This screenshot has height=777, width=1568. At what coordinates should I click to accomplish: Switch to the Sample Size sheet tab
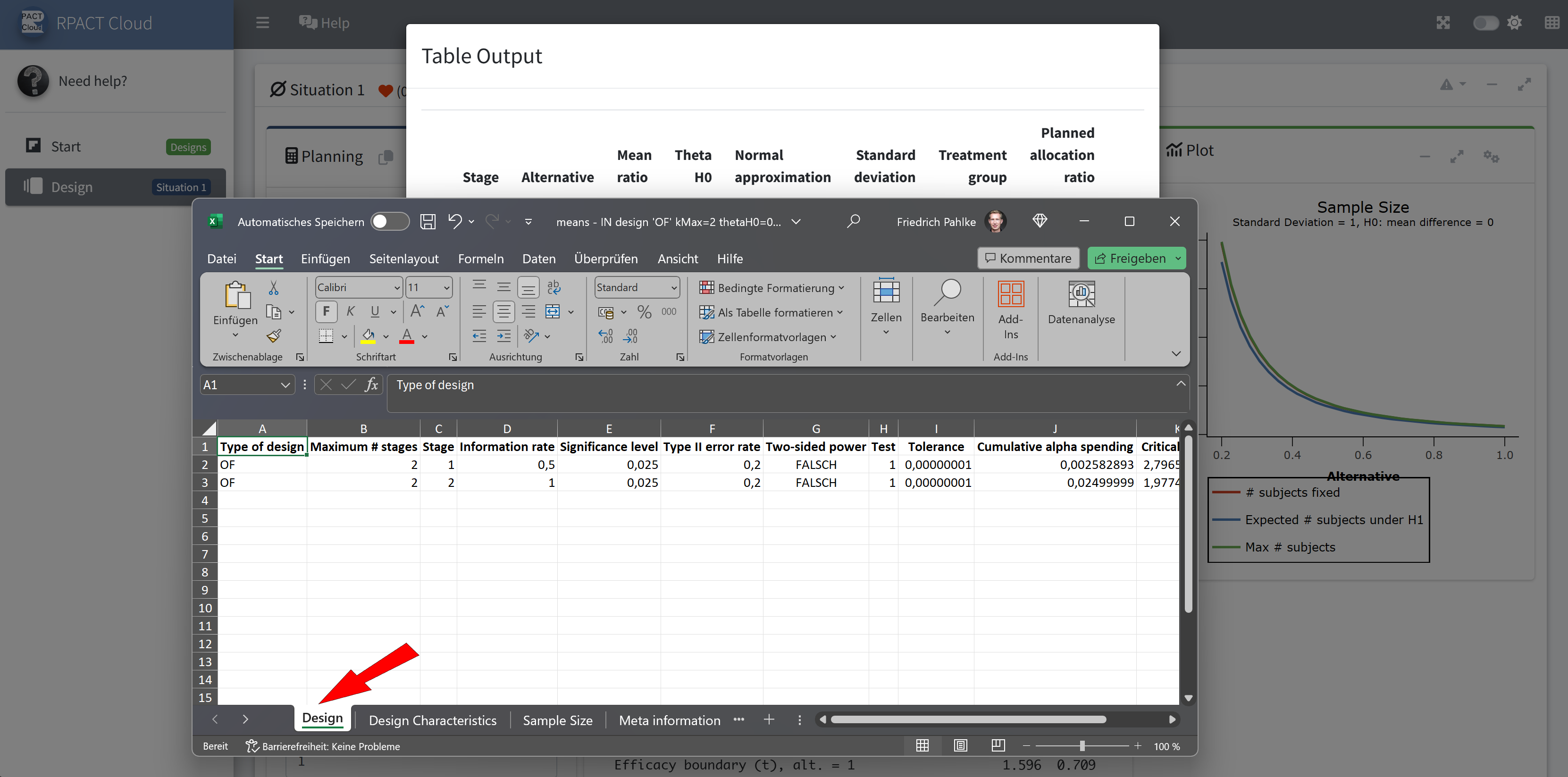557,720
